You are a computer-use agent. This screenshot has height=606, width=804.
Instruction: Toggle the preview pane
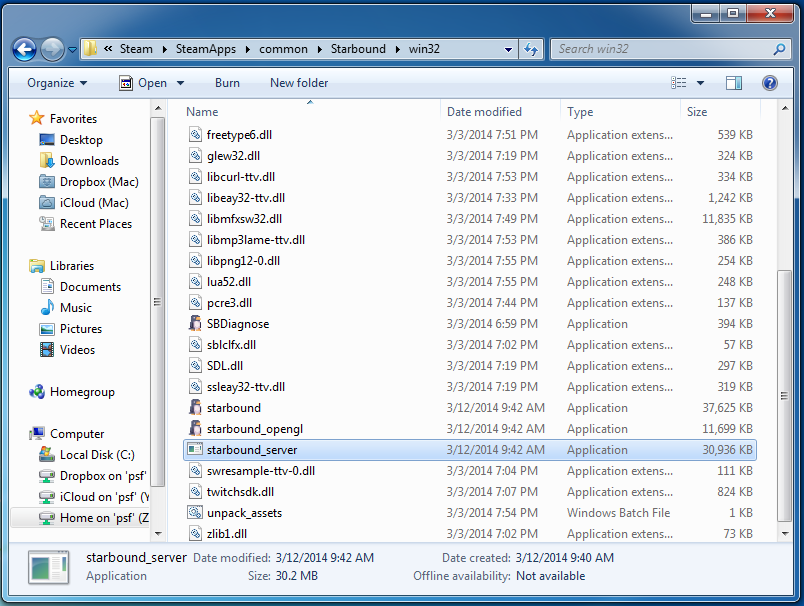pos(734,83)
